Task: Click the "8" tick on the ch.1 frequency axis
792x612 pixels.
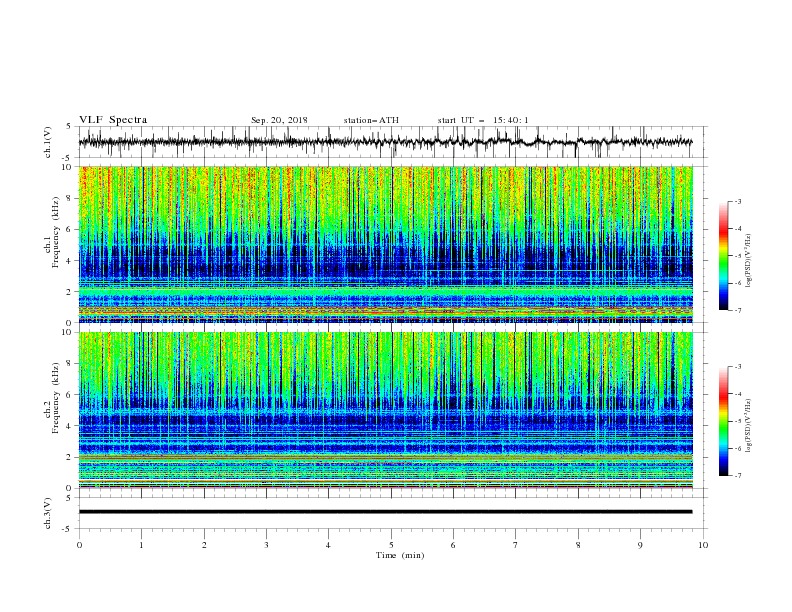Action: coord(70,198)
